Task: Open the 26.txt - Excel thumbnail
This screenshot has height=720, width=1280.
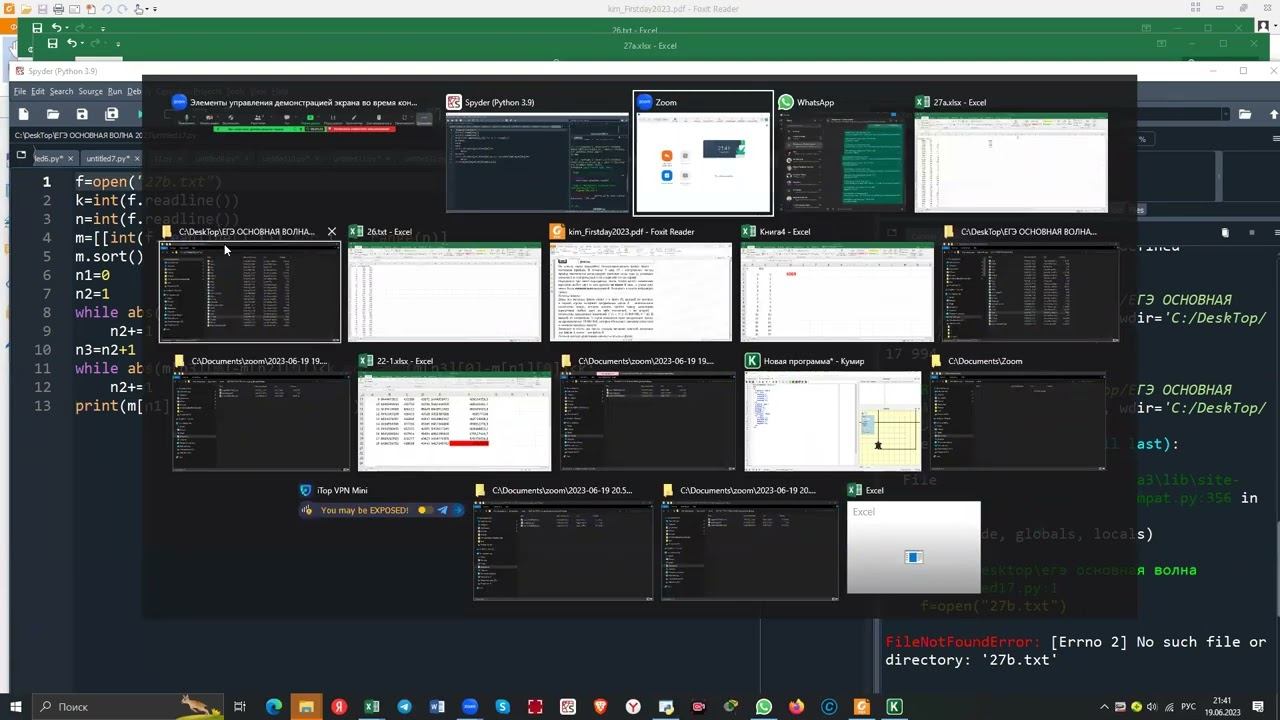Action: coord(444,291)
